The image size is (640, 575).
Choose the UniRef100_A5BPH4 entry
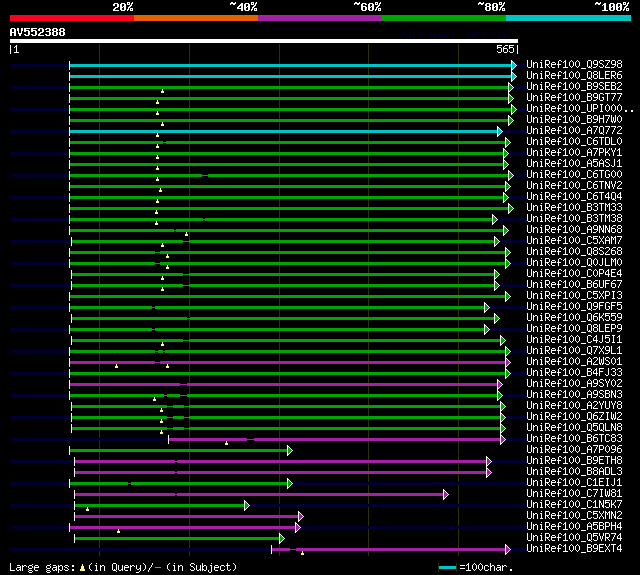pyautogui.click(x=574, y=527)
